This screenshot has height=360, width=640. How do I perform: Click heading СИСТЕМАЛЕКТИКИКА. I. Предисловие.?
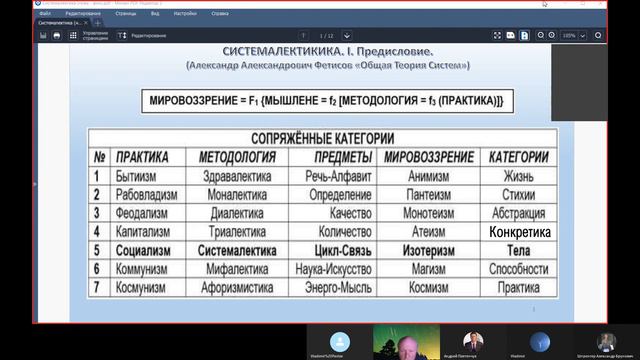(328, 52)
